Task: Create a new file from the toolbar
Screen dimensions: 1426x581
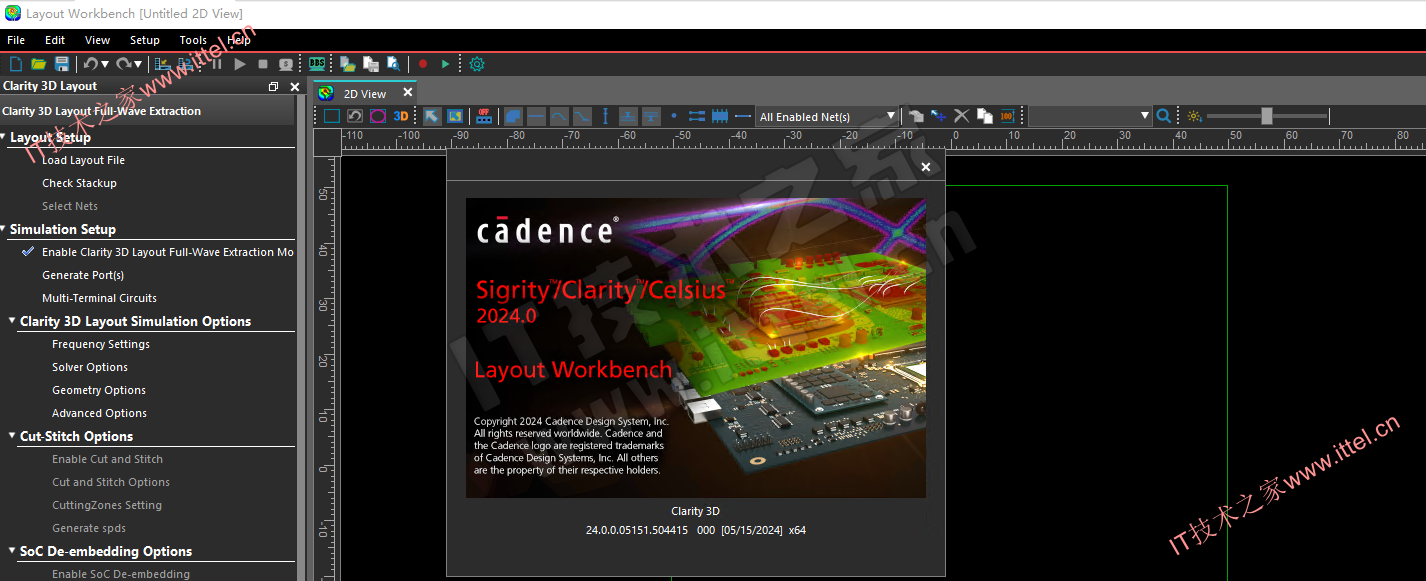Action: [x=15, y=64]
